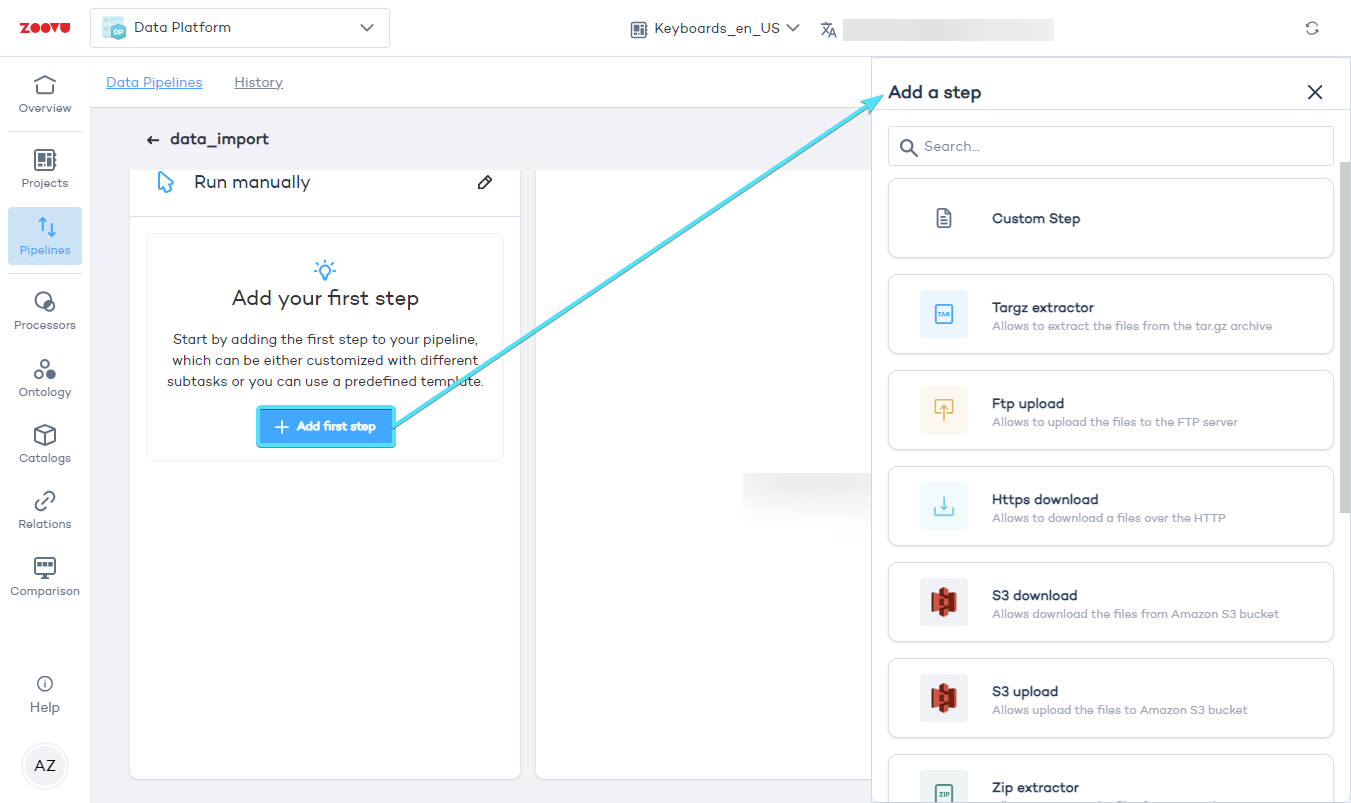The image size is (1351, 803).
Task: Click the pencil icon to edit Run manually
Action: [485, 182]
